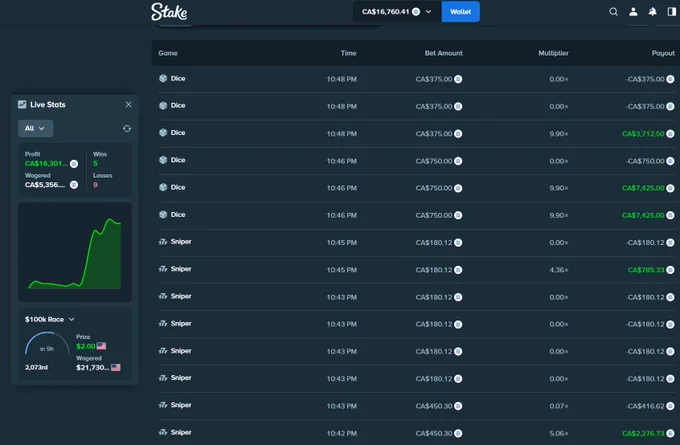Click the Sniper icon in the 10:42 PM row
This screenshot has width=680, height=445.
click(x=163, y=432)
